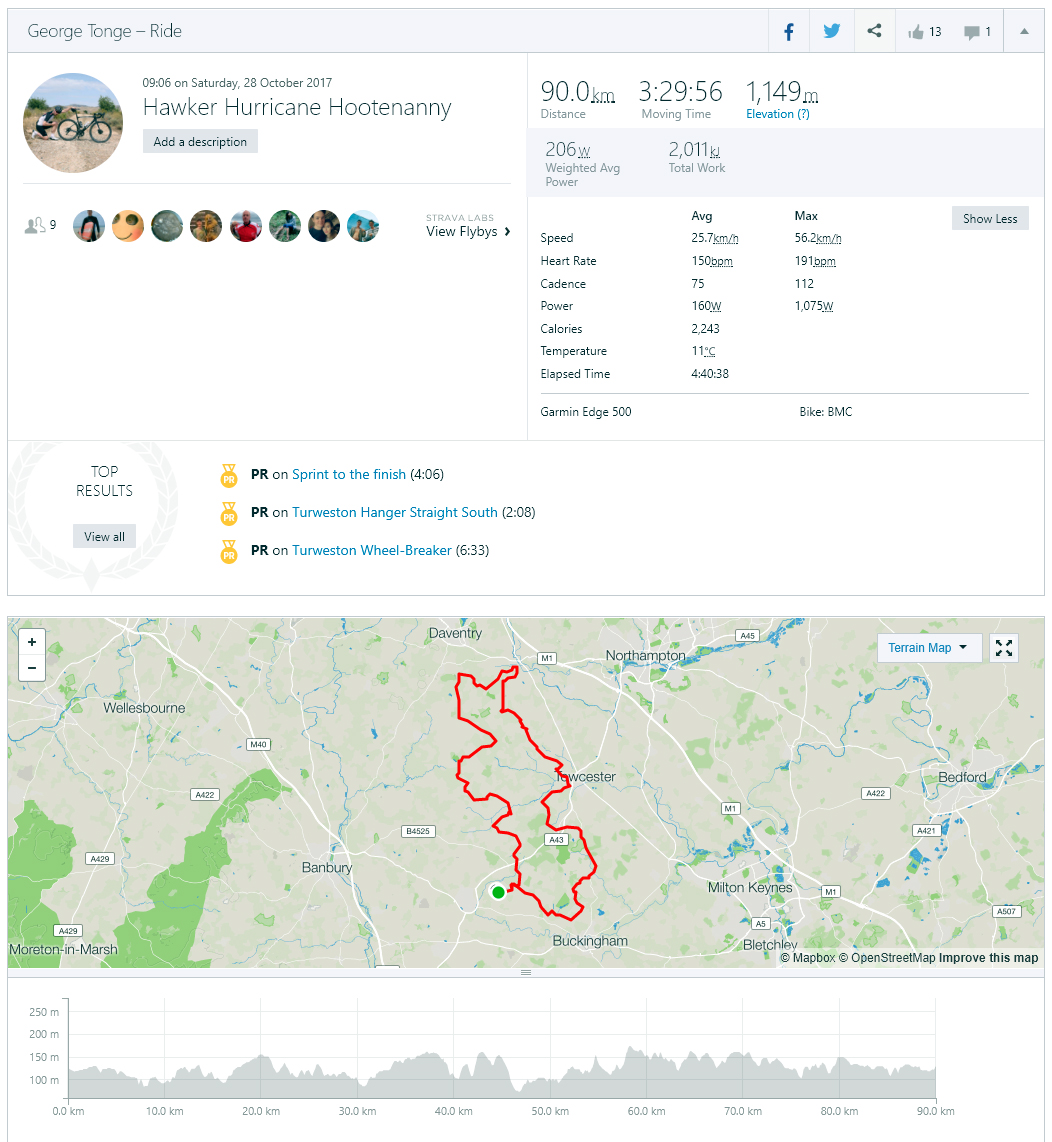Image resolution: width=1052 pixels, height=1142 pixels.
Task: Share the ride on Facebook
Action: 789,31
